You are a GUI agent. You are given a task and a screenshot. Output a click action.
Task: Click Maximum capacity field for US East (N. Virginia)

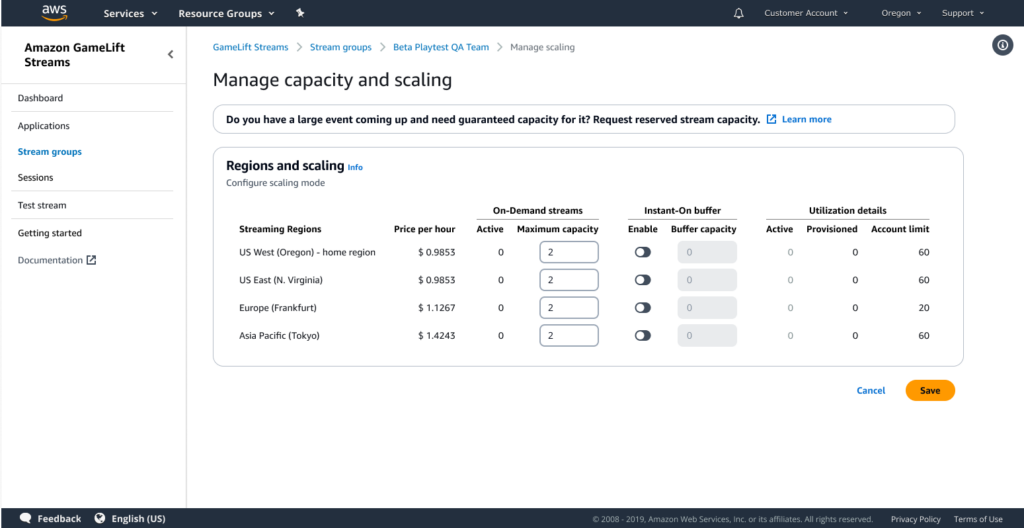(x=569, y=280)
